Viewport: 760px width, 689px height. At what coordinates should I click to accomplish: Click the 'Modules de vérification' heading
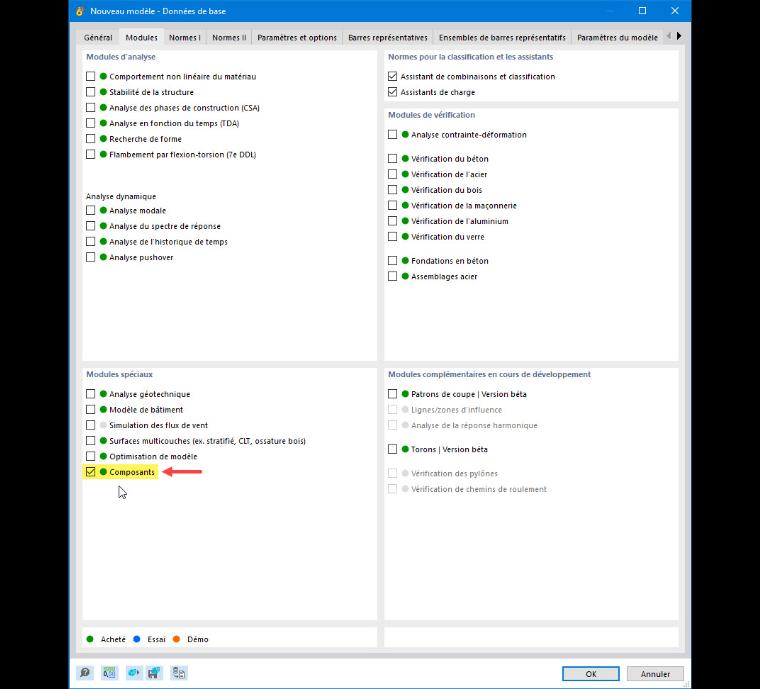pos(431,115)
